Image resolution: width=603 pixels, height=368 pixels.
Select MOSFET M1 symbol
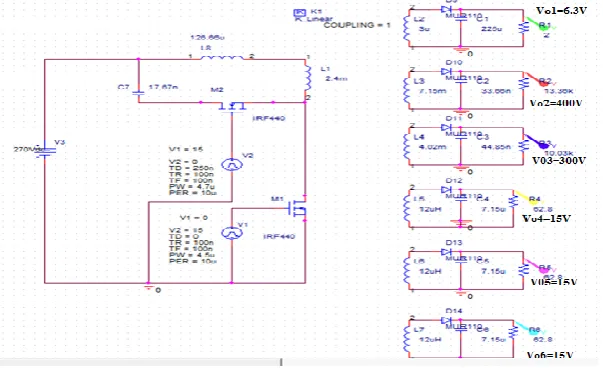tap(297, 209)
